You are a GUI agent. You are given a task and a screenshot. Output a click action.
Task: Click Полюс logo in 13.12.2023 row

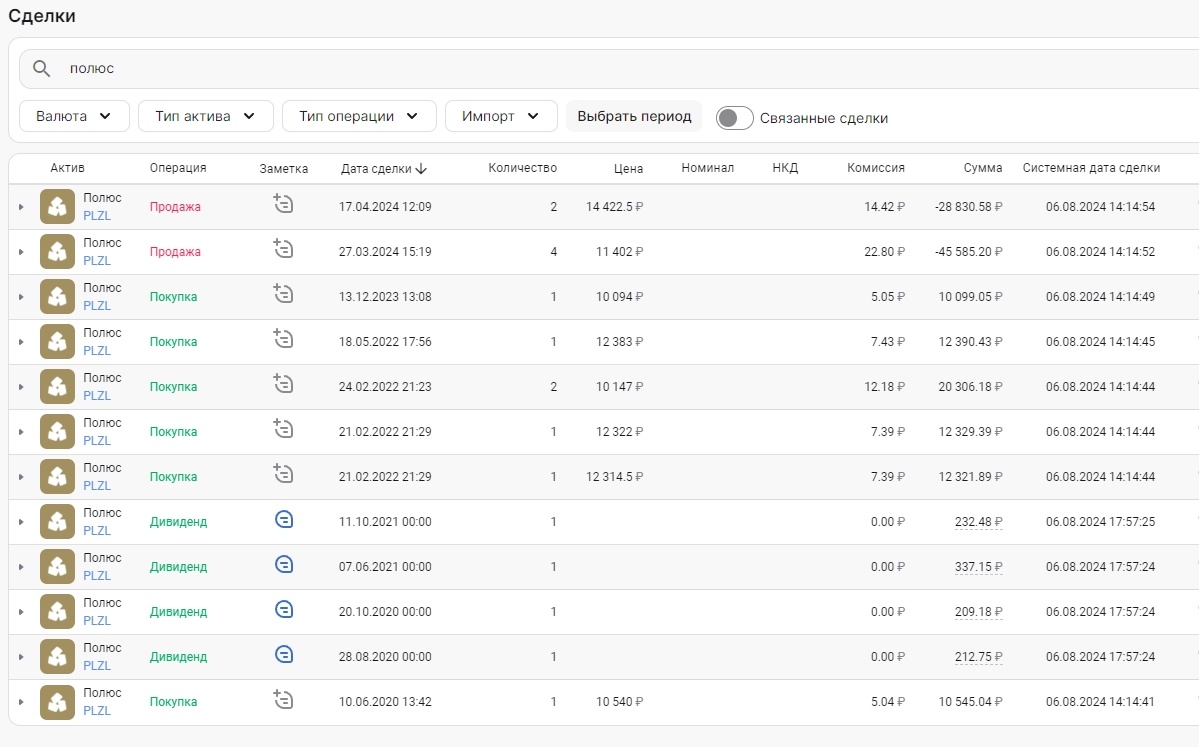pyautogui.click(x=57, y=297)
